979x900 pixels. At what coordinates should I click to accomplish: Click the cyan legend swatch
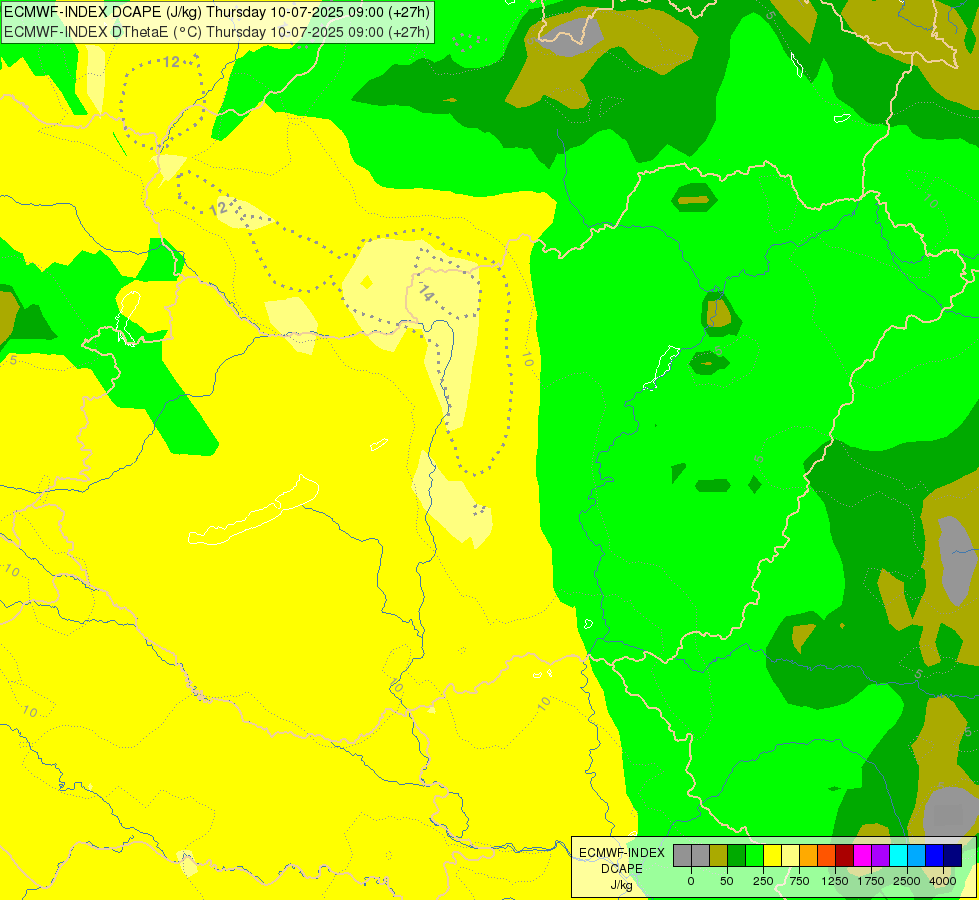click(x=898, y=855)
